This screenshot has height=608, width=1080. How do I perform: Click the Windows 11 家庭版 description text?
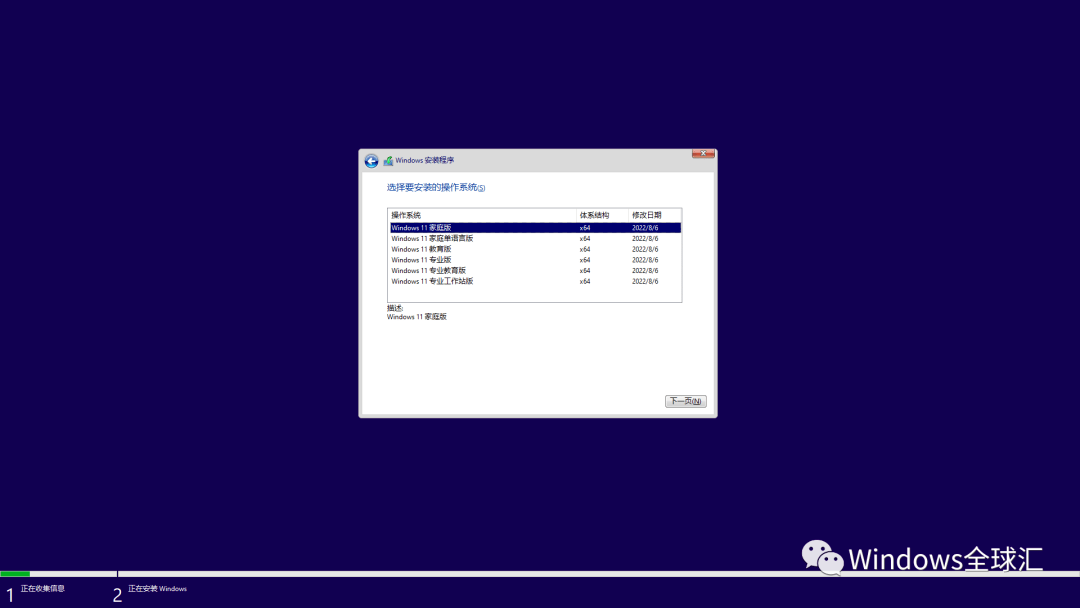tap(417, 317)
